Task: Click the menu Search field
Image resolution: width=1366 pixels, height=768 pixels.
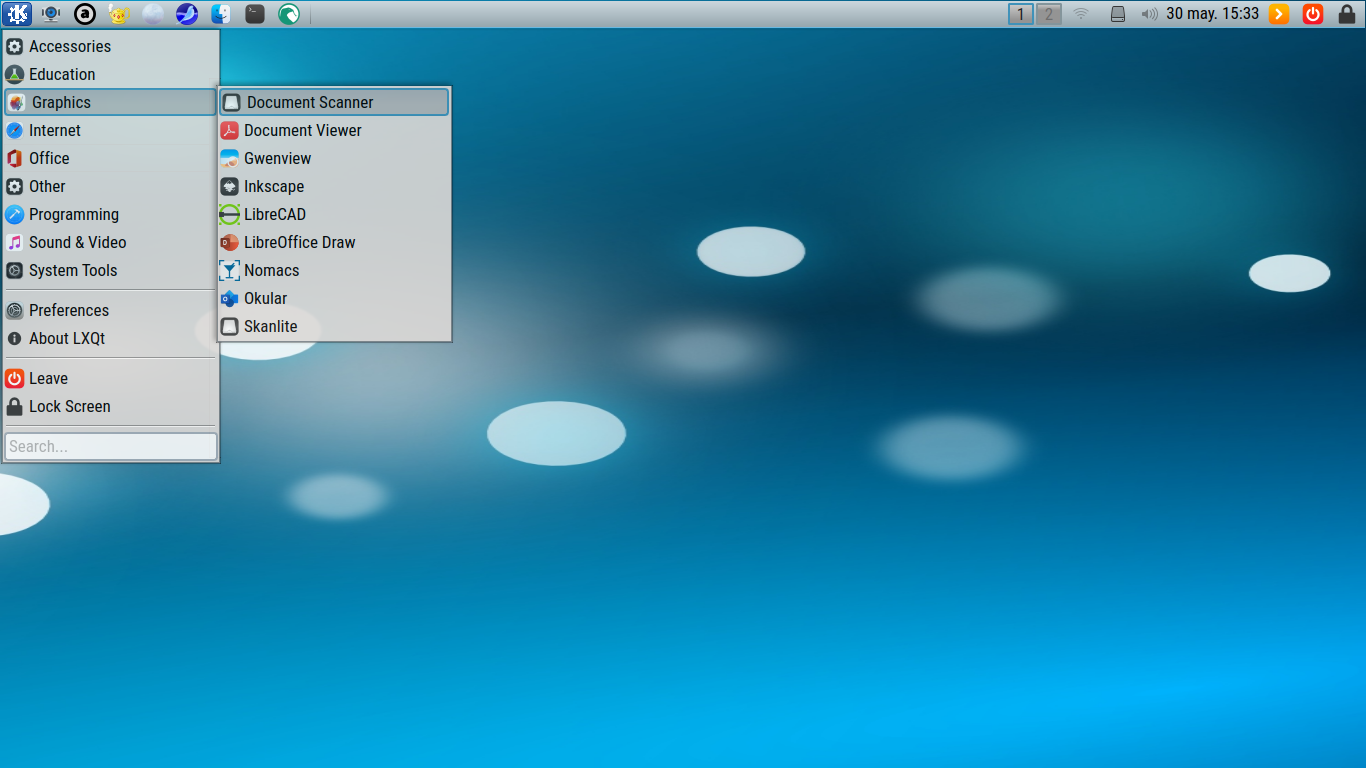Action: pos(111,446)
